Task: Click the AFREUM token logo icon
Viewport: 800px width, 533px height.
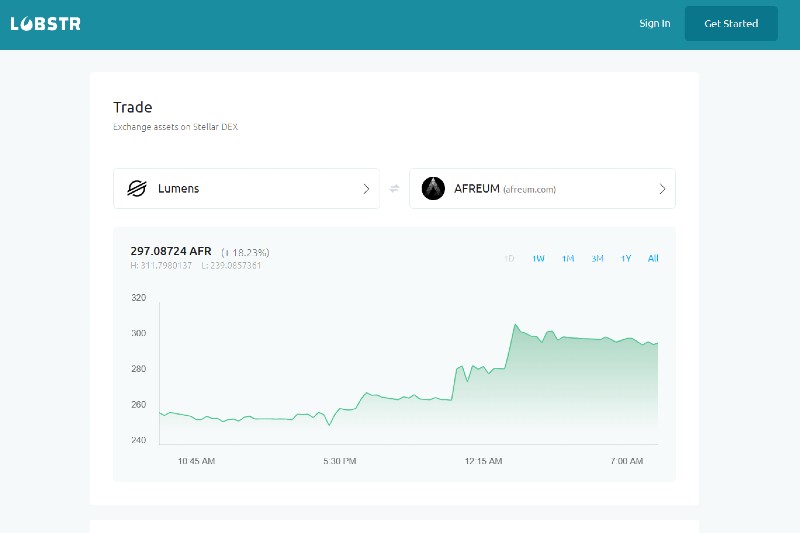Action: pos(433,188)
